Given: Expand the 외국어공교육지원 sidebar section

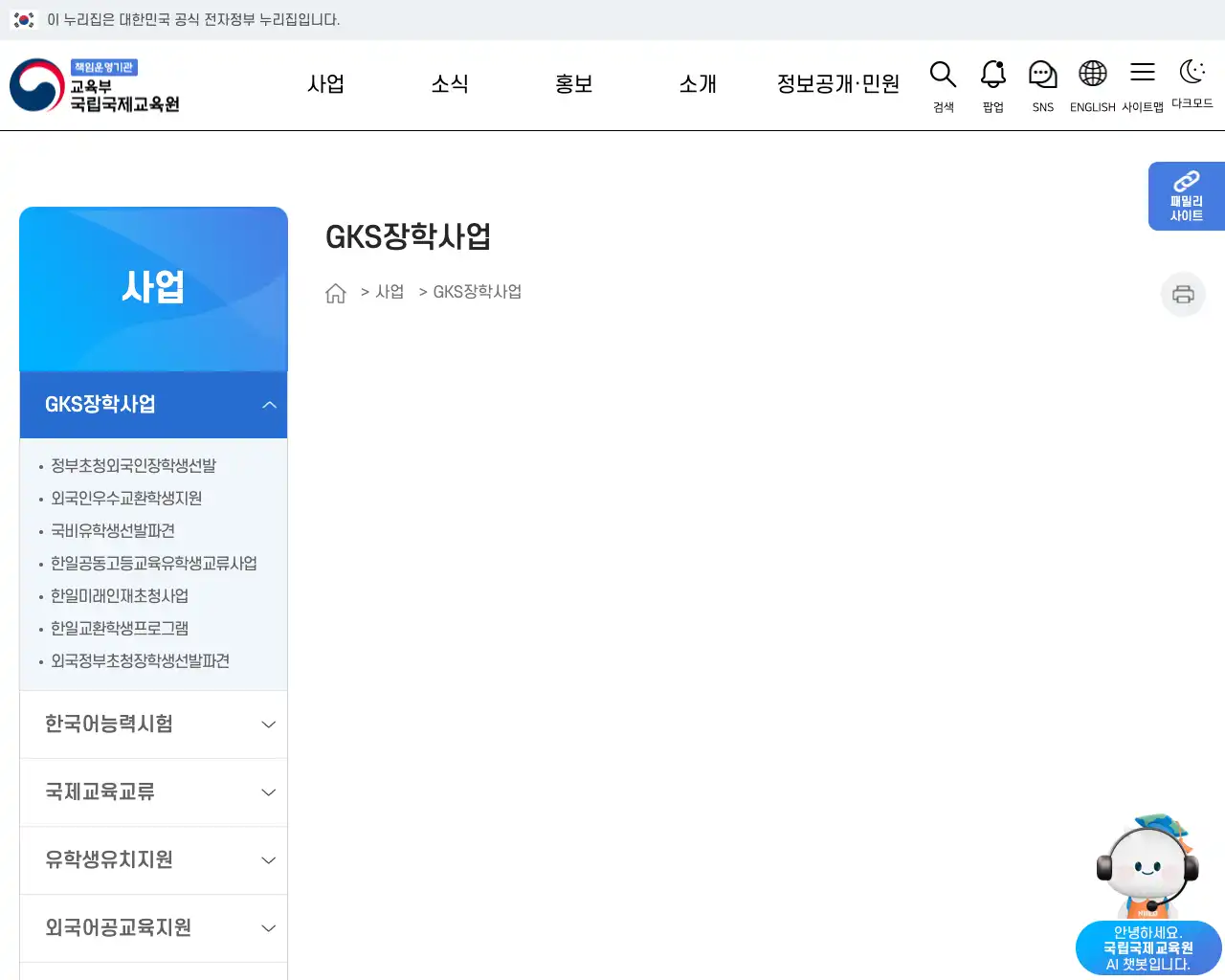Looking at the screenshot, I should [x=153, y=928].
